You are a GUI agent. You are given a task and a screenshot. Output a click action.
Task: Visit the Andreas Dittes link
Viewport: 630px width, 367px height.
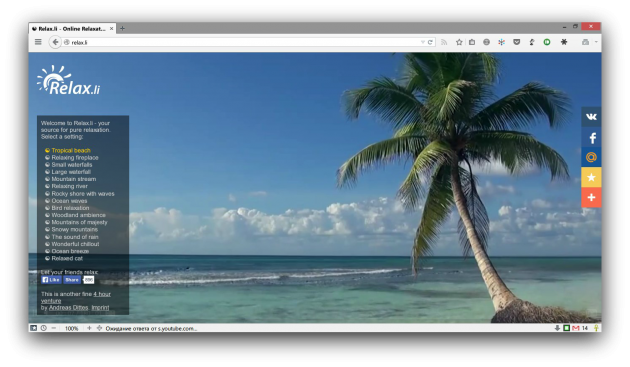[x=68, y=308]
